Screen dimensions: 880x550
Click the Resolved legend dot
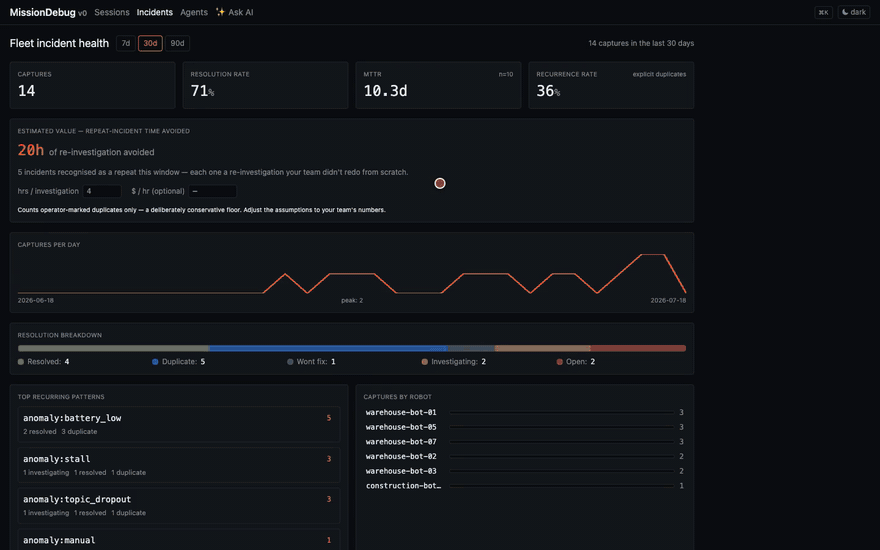[21, 362]
